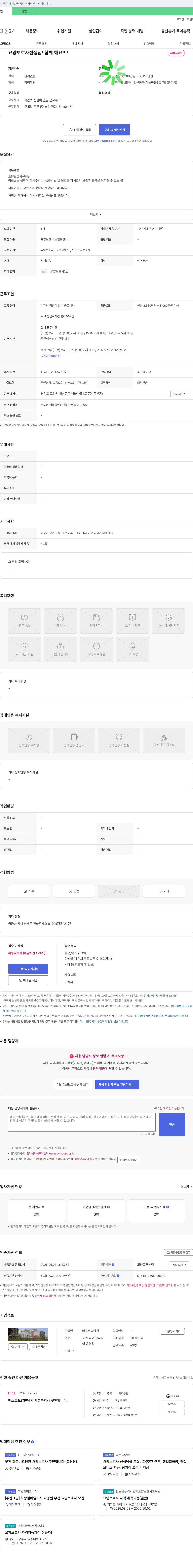The width and height of the screenshot is (193, 1568).
Task: Switch to the 근무조건 tab
Action: [x=41, y=44]
